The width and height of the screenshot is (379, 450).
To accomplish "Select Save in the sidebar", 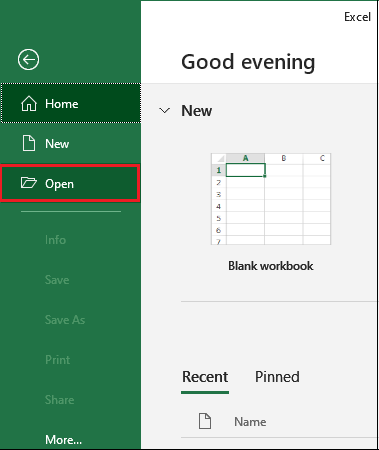I will click(57, 280).
